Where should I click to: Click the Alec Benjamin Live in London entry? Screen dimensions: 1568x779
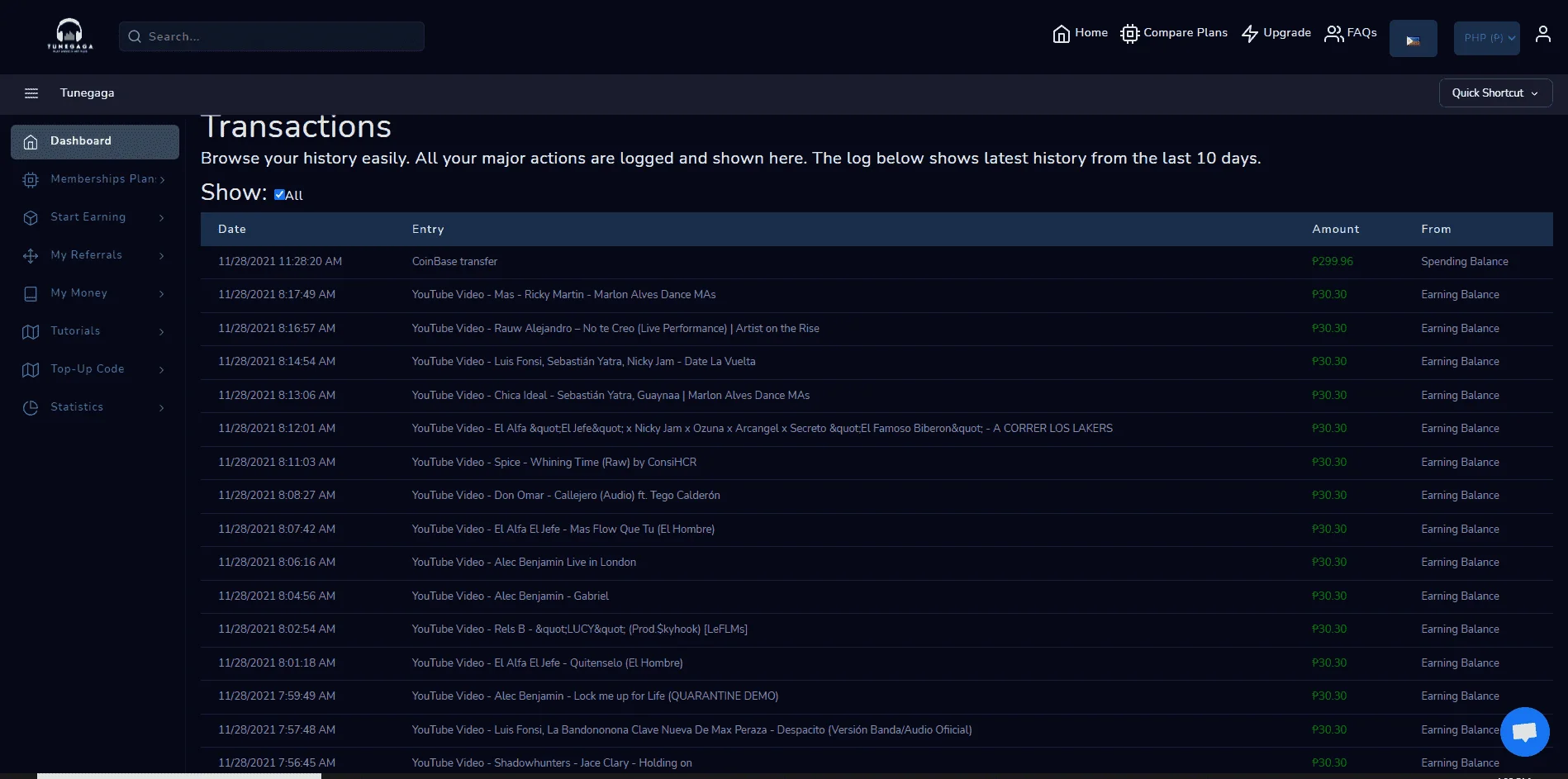point(524,563)
